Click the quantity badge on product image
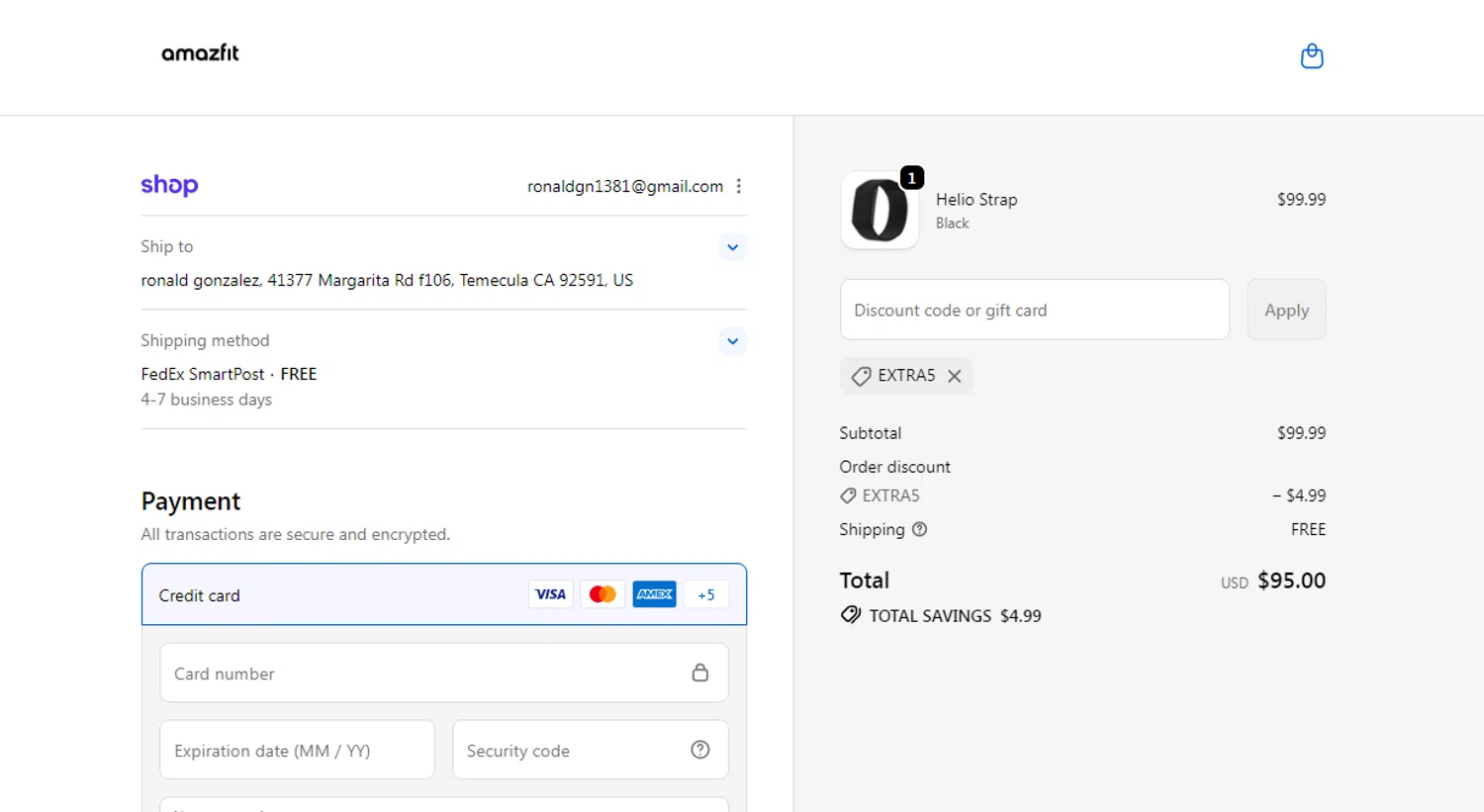The height and width of the screenshot is (812, 1484). [911, 178]
